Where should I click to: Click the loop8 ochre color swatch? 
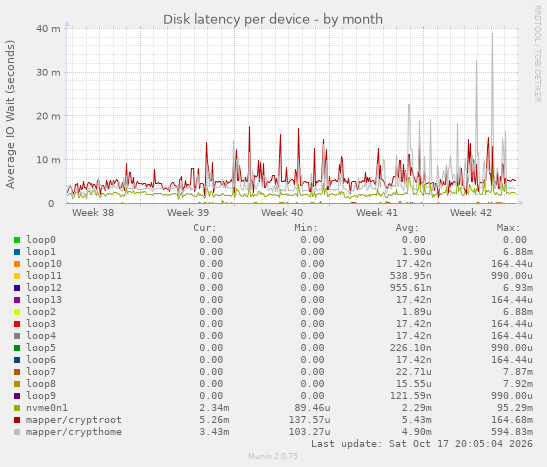tap(17, 384)
